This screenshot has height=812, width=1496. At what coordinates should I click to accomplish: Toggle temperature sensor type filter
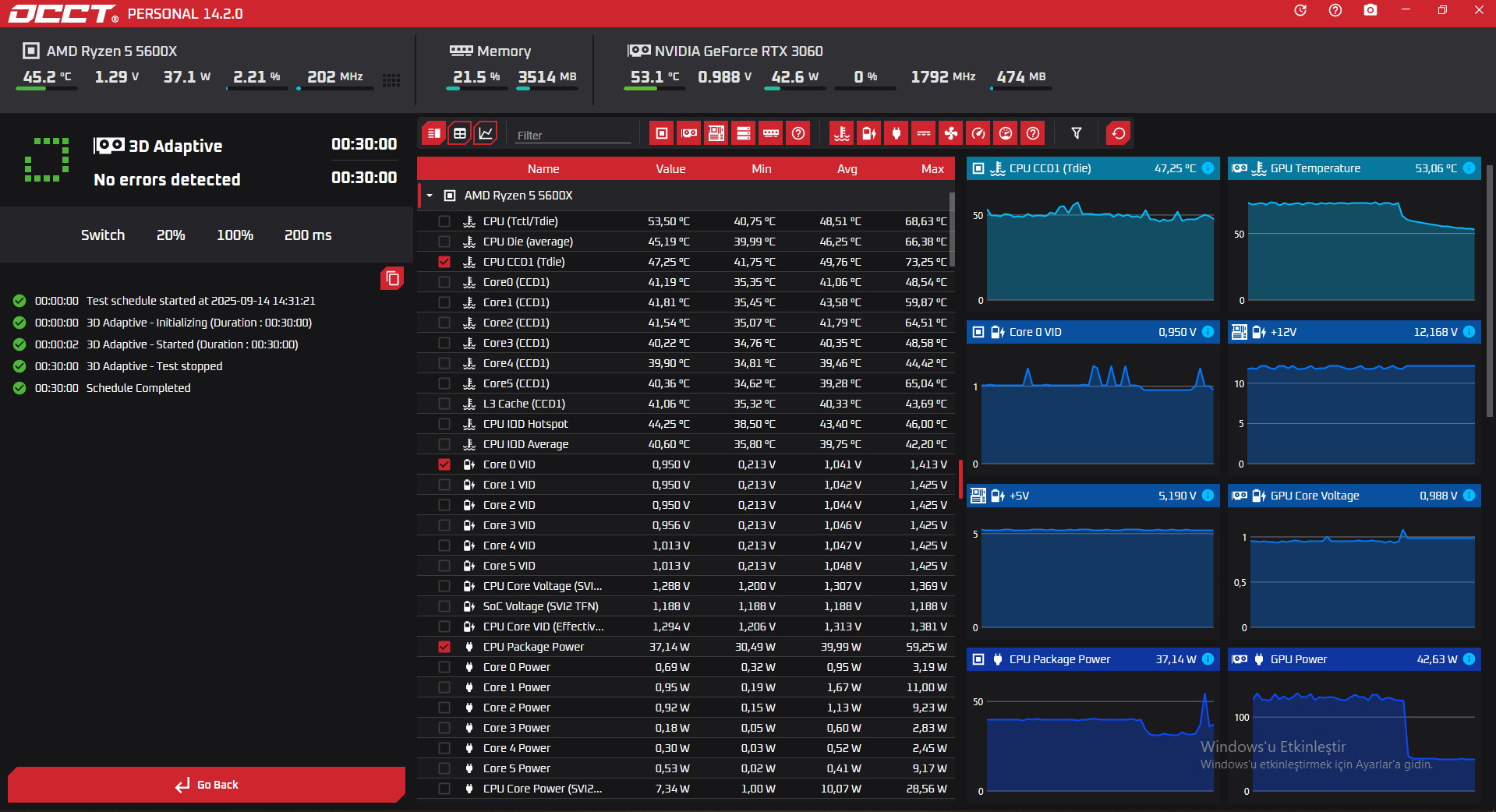click(842, 133)
